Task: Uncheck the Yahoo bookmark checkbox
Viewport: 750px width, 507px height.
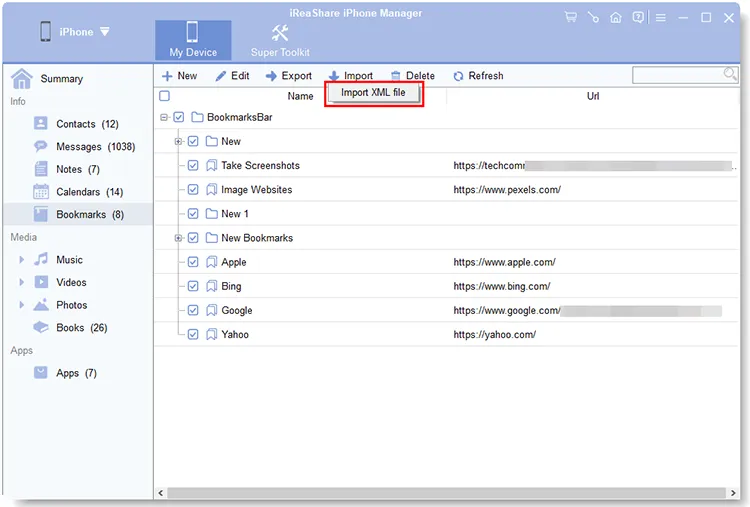Action: [193, 334]
